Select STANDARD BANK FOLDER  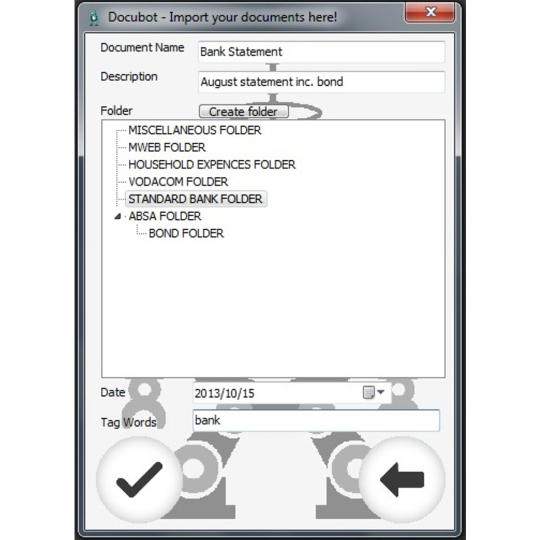(195, 199)
